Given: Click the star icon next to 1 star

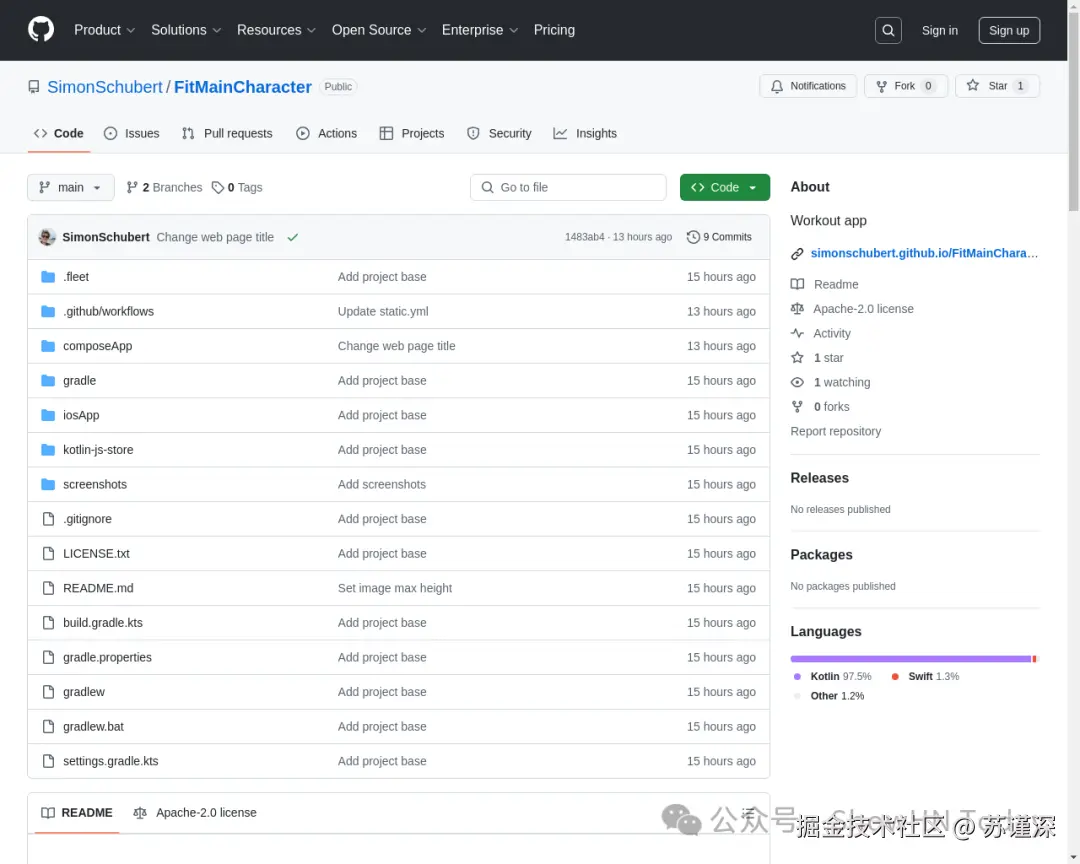Looking at the screenshot, I should (x=797, y=358).
